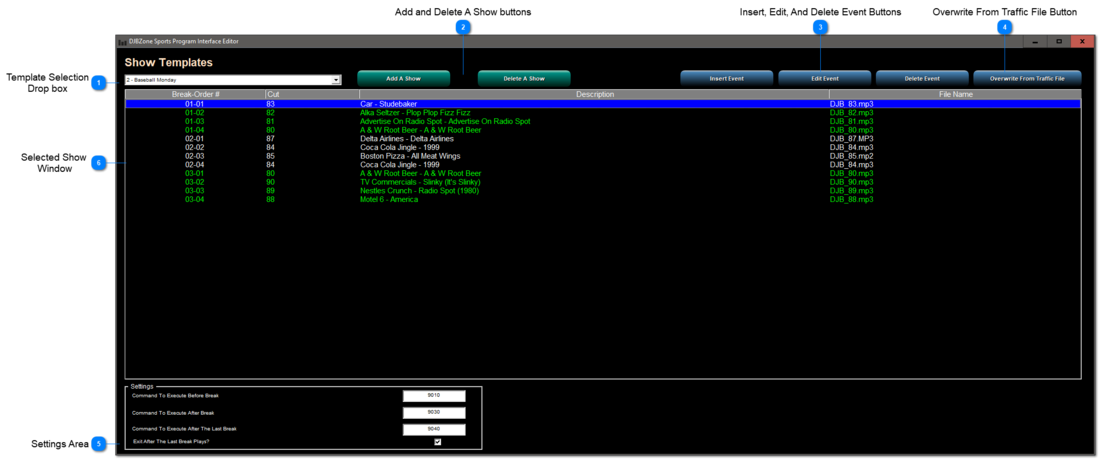Click the Delete A Show button
The height and width of the screenshot is (460, 1100).
point(524,79)
